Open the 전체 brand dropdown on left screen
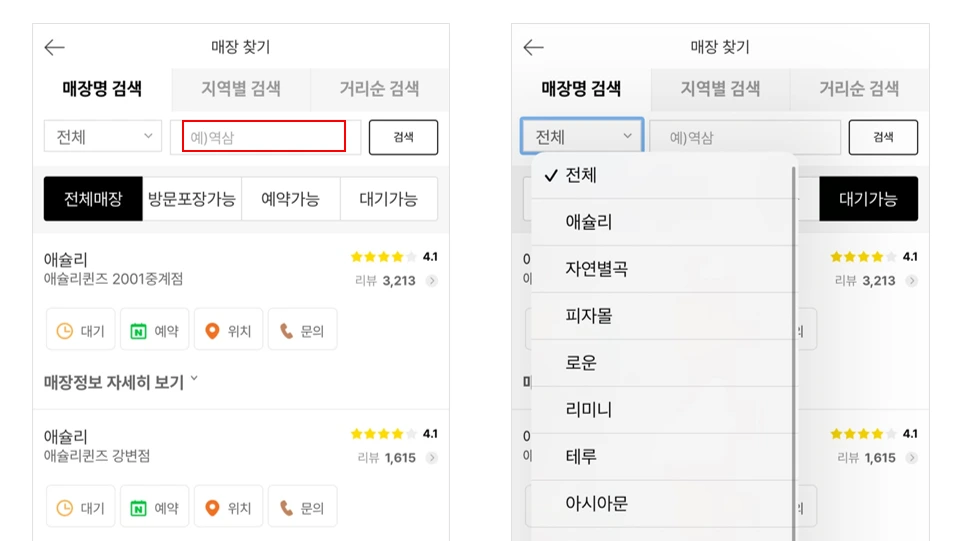This screenshot has height=541, width=973. 102,136
